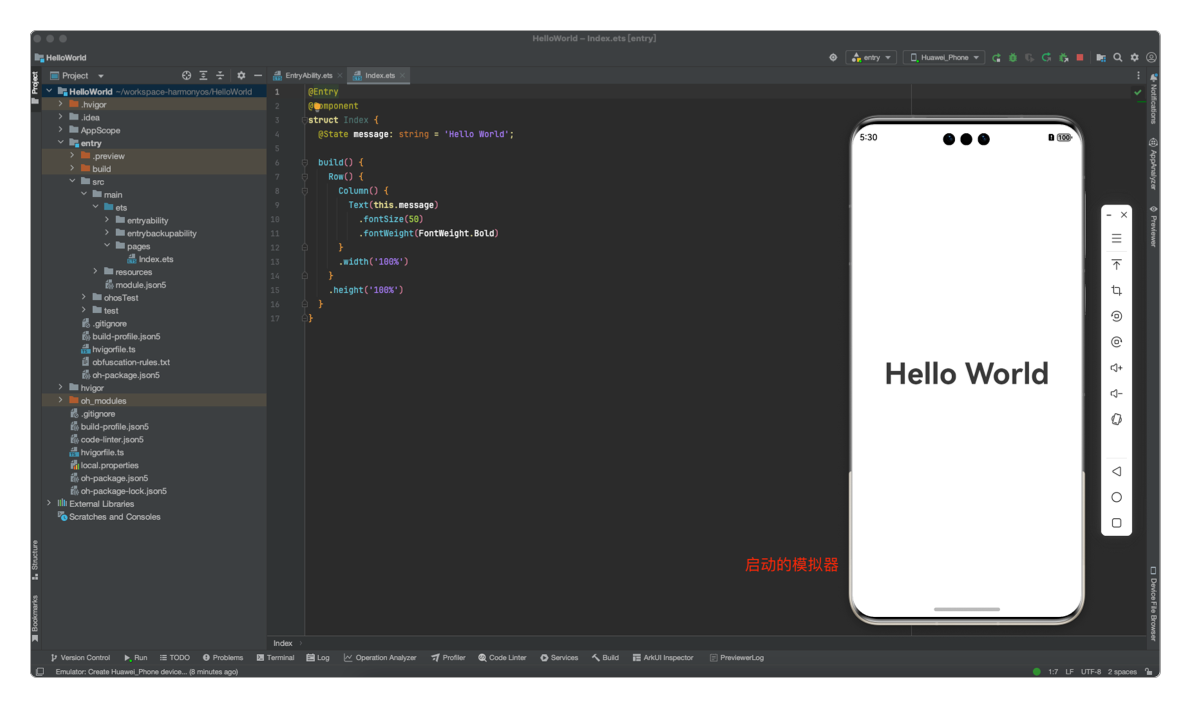
Task: Open Project panel options gear
Action: pos(241,76)
